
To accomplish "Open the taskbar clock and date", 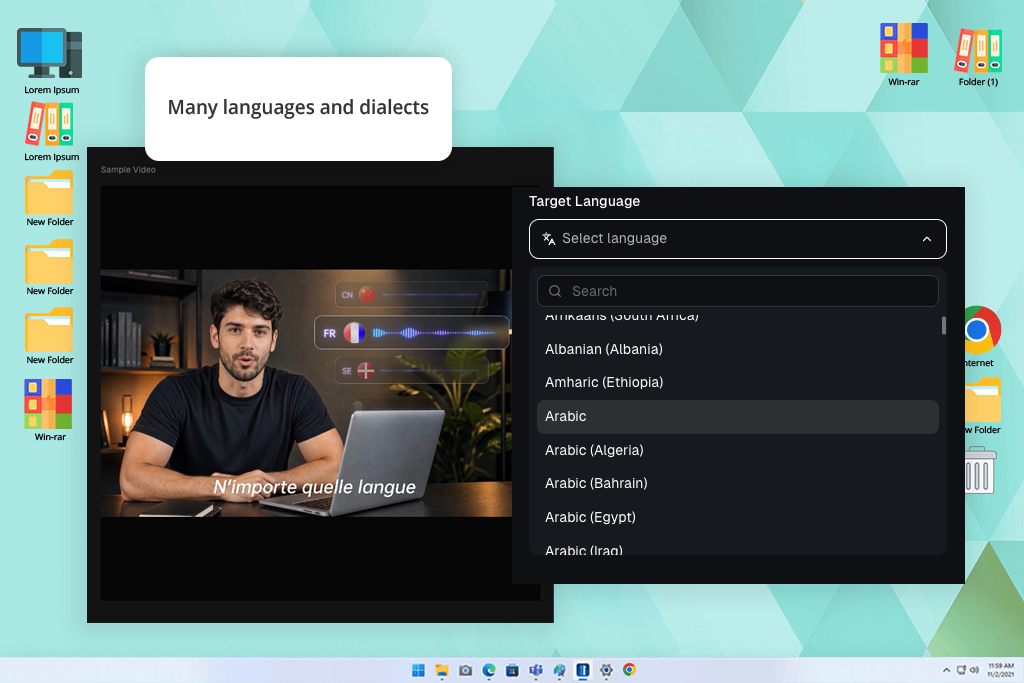I will 1000,670.
